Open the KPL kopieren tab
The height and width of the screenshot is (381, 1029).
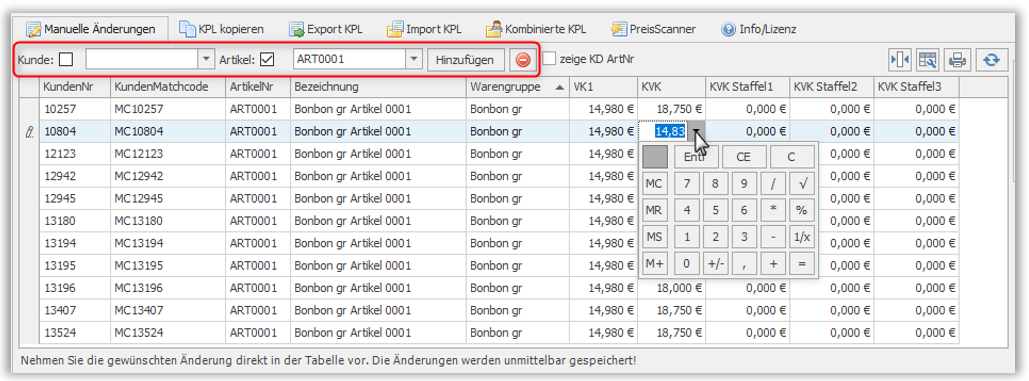pos(222,29)
